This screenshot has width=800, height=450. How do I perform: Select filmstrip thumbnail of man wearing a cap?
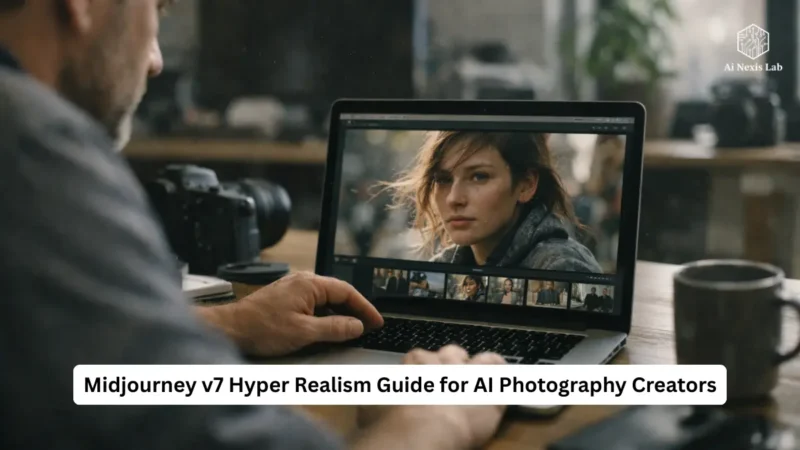pyautogui.click(x=427, y=284)
